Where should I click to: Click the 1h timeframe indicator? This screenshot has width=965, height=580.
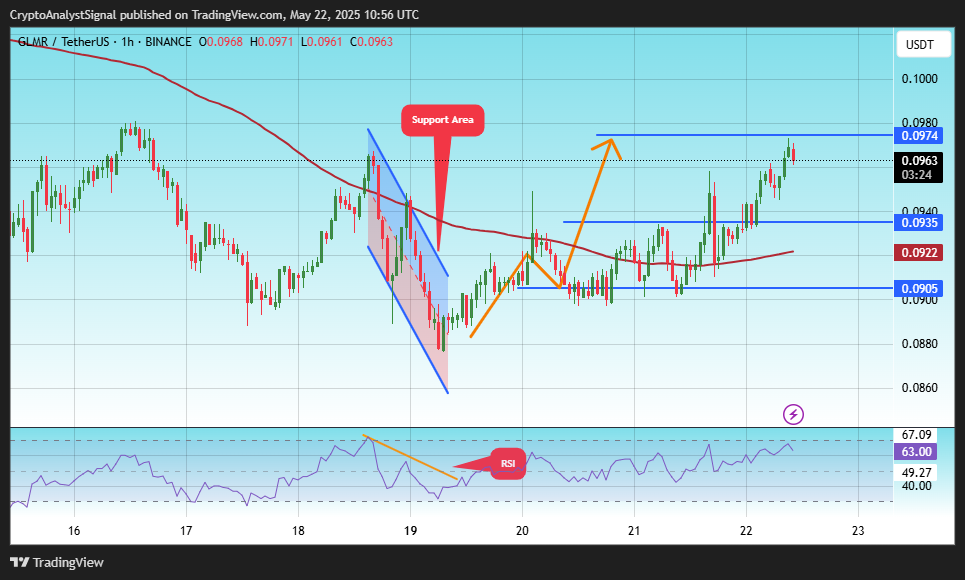pos(127,42)
